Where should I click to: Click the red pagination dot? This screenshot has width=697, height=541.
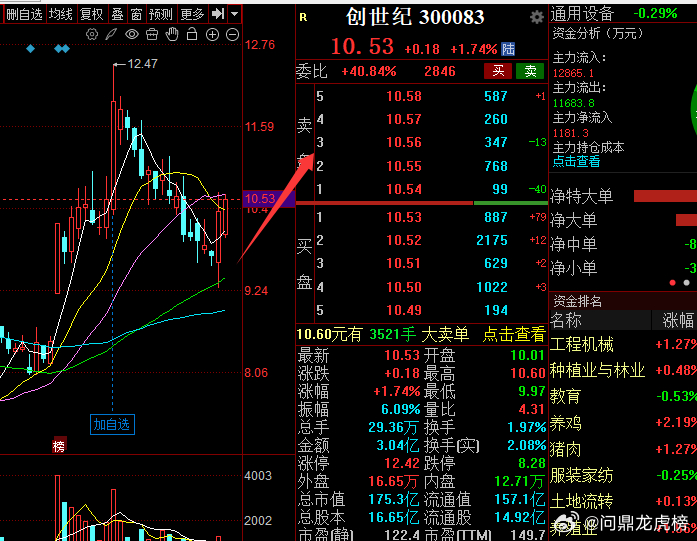pyautogui.click(x=673, y=283)
